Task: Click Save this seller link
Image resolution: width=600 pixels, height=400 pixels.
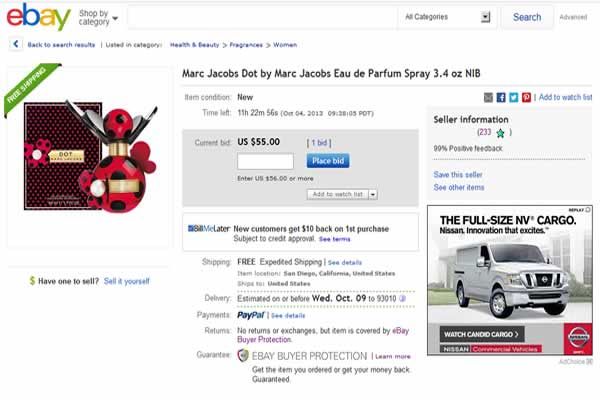Action: 458,175
